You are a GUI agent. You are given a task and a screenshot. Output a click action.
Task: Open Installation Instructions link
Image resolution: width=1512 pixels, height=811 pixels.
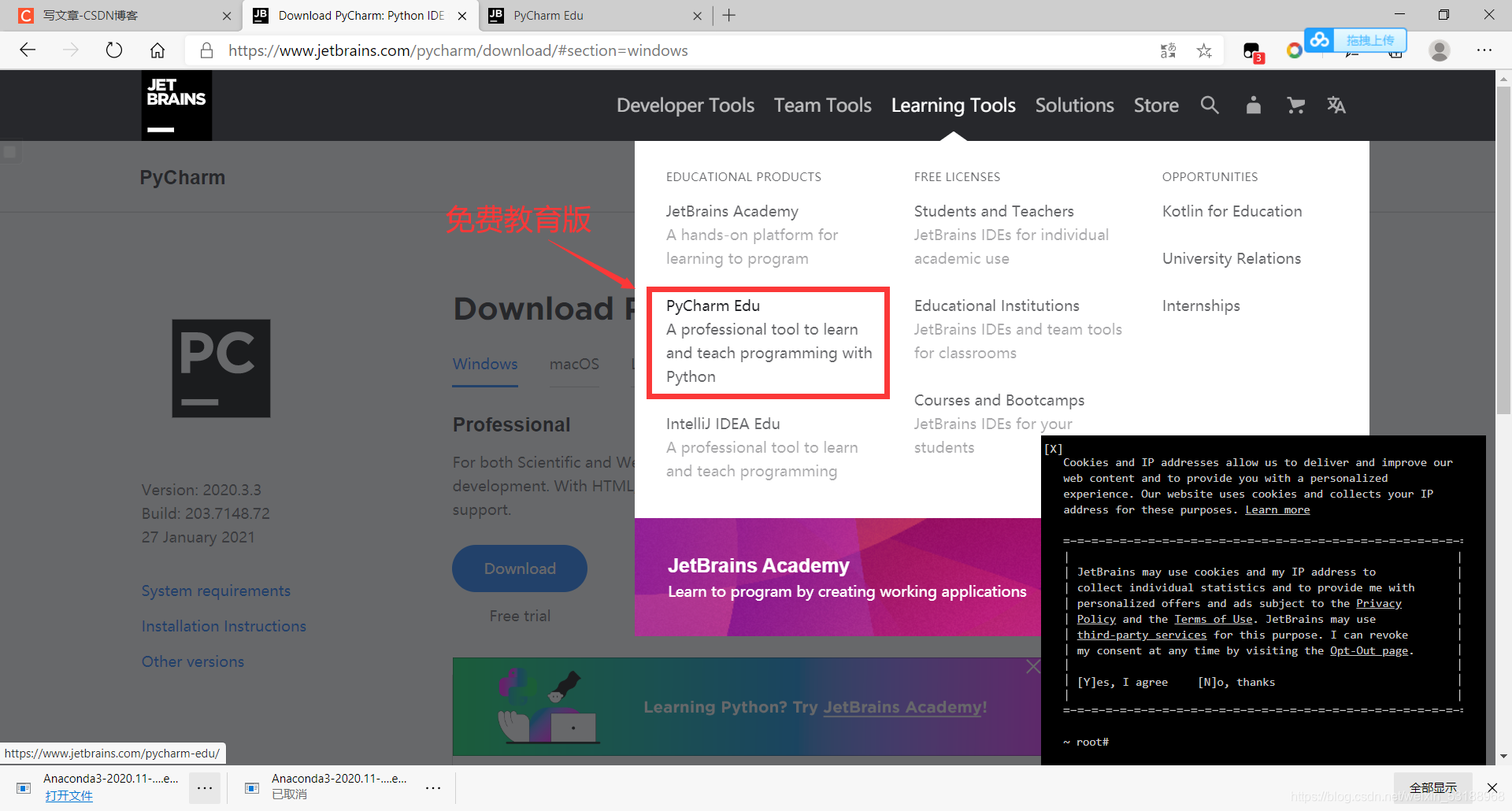pos(224,626)
